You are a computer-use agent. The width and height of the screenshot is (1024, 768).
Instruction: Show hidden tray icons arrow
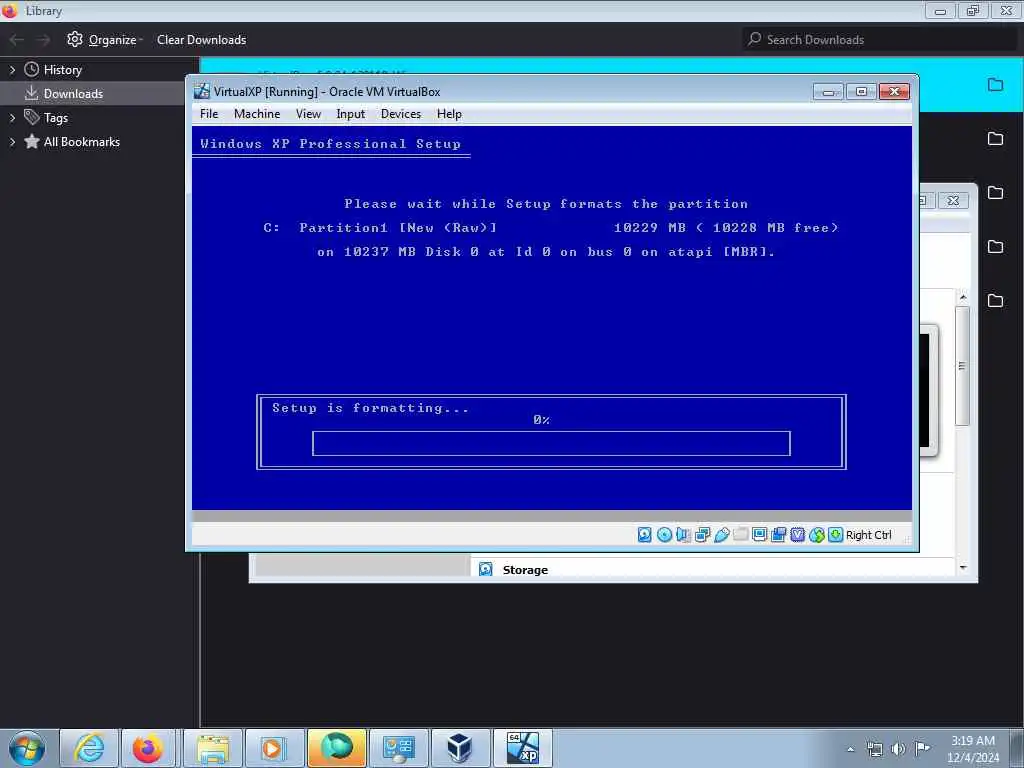(850, 749)
